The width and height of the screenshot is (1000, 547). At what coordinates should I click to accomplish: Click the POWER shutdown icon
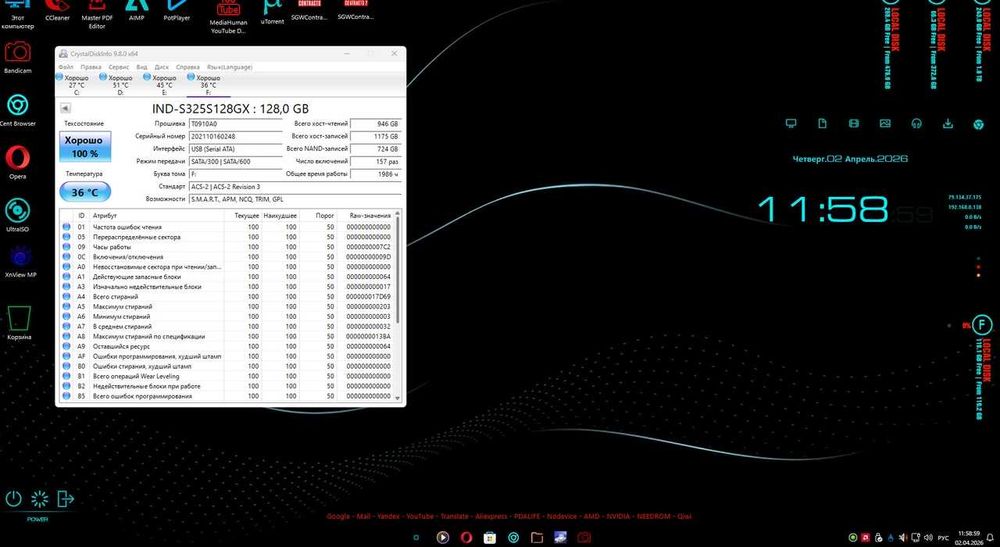tap(13, 499)
